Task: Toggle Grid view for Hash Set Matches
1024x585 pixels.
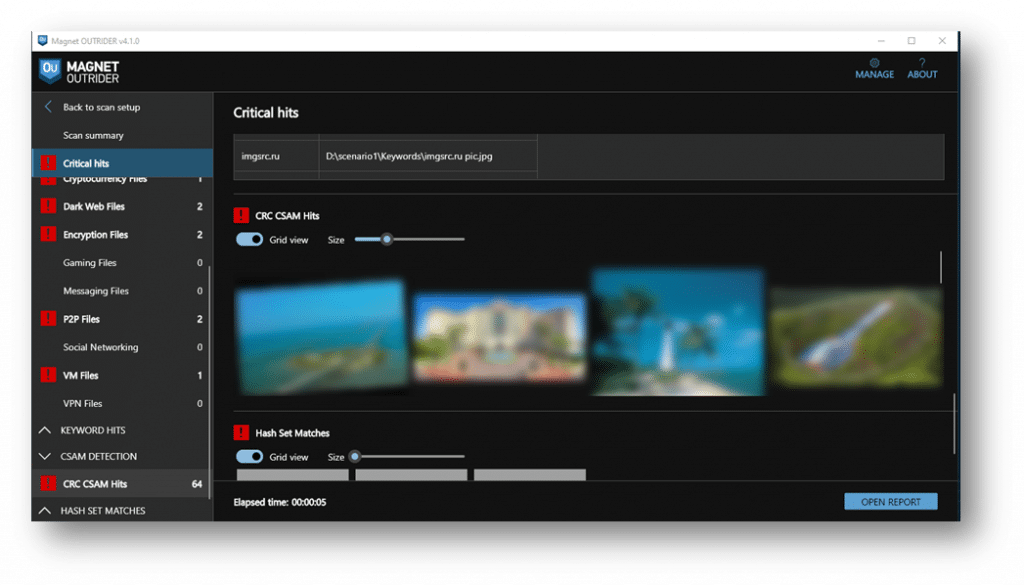Action: click(249, 456)
